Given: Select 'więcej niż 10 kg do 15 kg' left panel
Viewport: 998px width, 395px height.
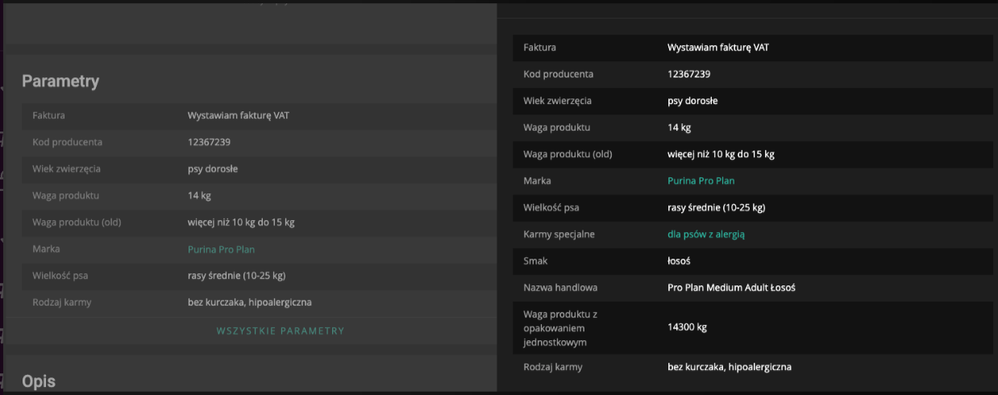Looking at the screenshot, I should [241, 223].
